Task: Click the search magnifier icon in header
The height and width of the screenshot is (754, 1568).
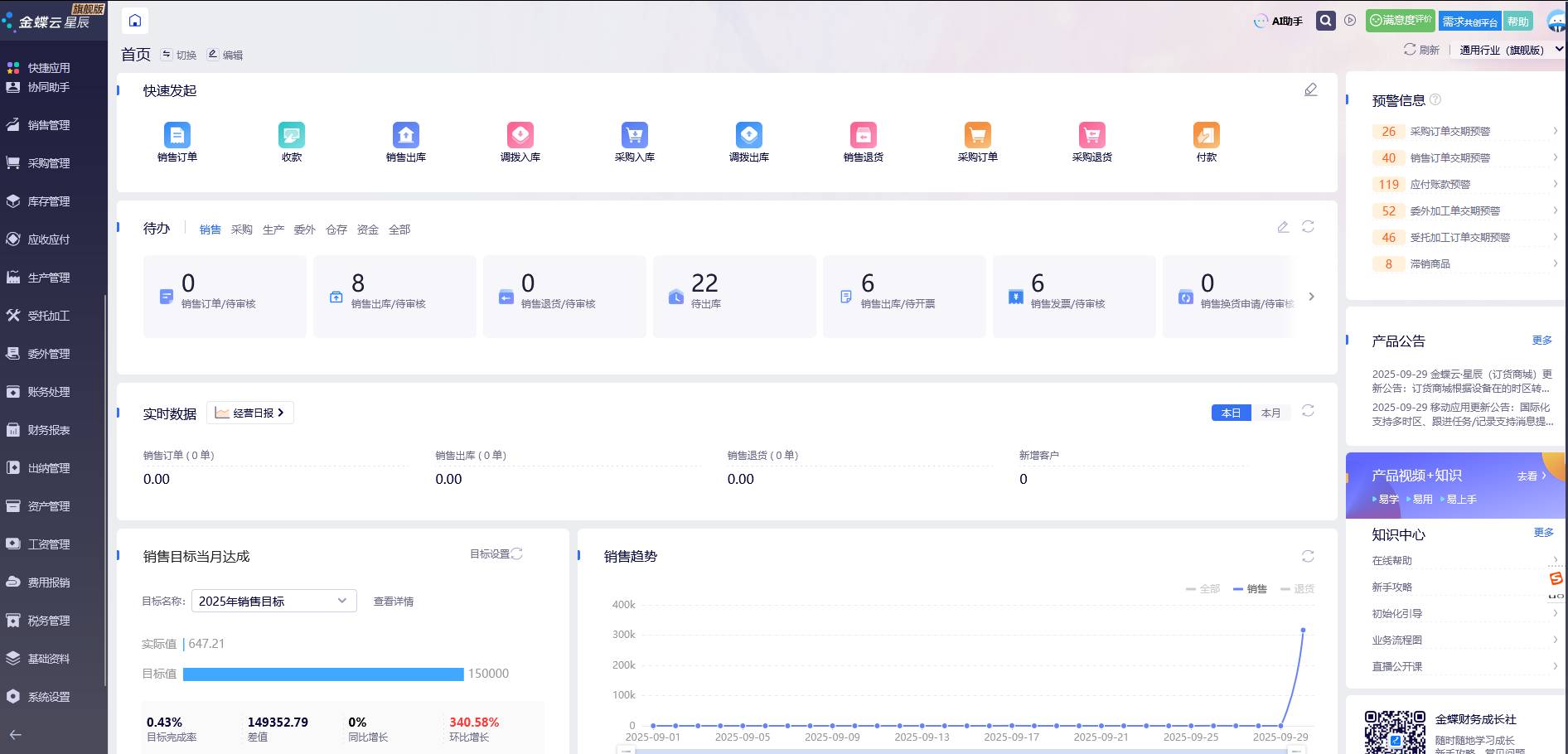Action: tap(1326, 21)
